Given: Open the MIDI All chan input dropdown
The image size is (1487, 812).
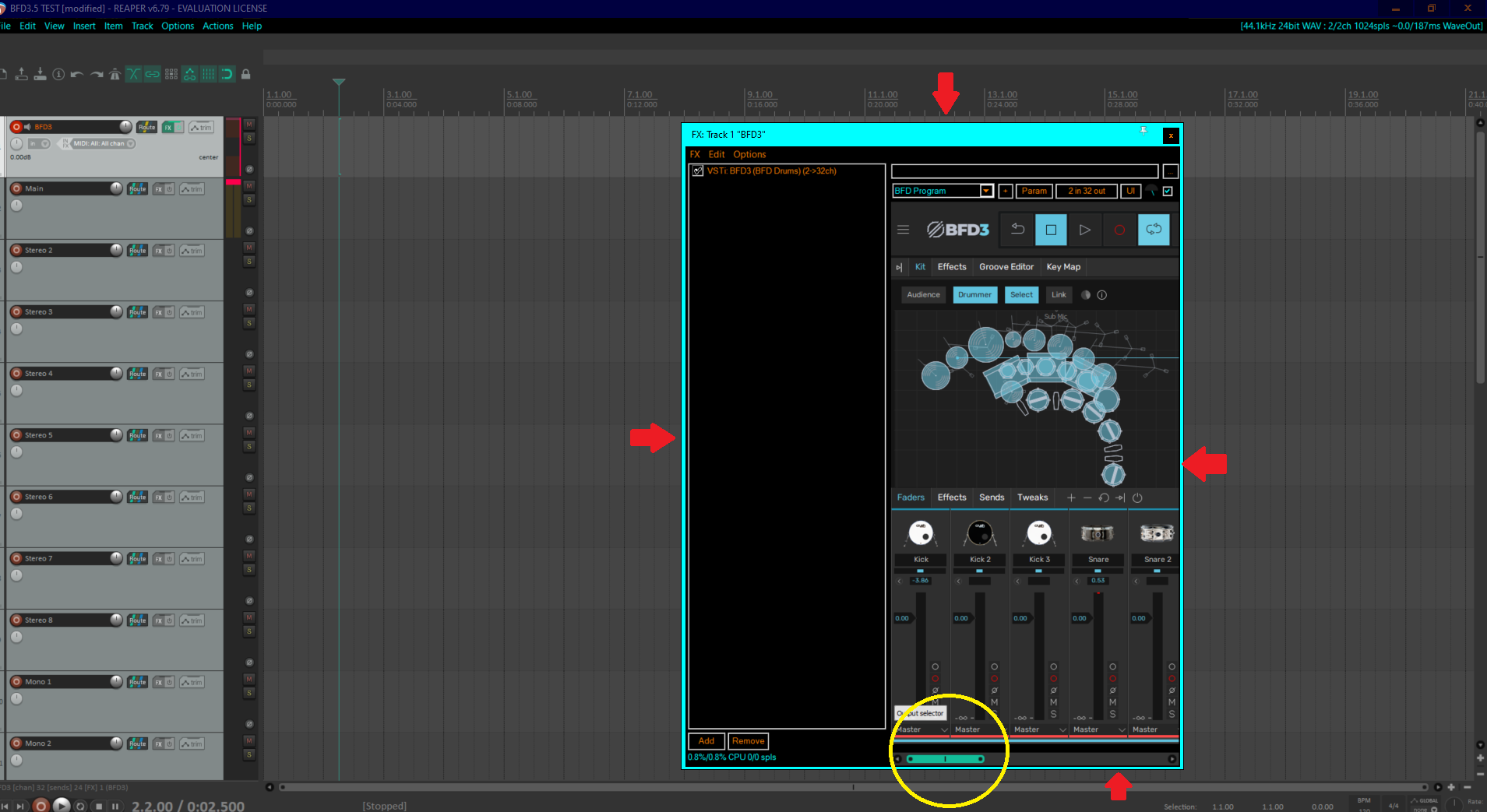Looking at the screenshot, I should pos(104,143).
